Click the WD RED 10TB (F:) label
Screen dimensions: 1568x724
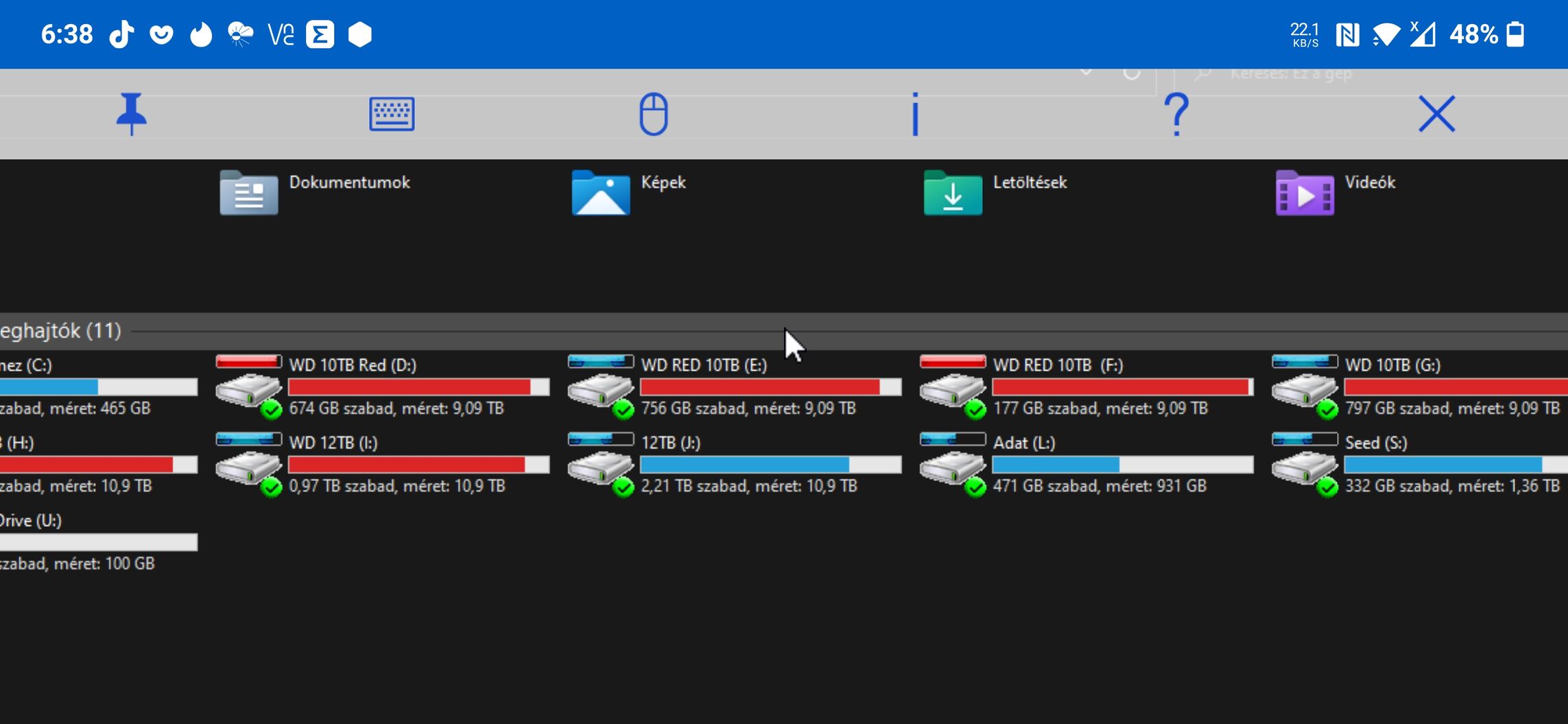point(1058,365)
